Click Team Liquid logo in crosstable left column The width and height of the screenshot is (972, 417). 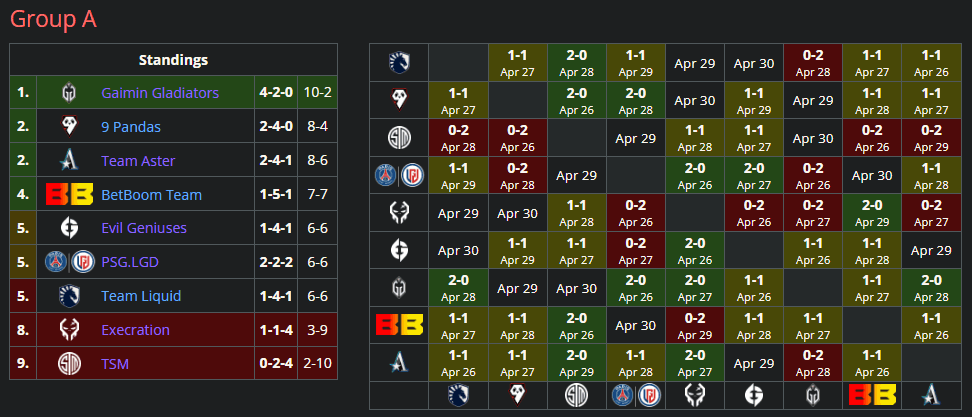[398, 63]
